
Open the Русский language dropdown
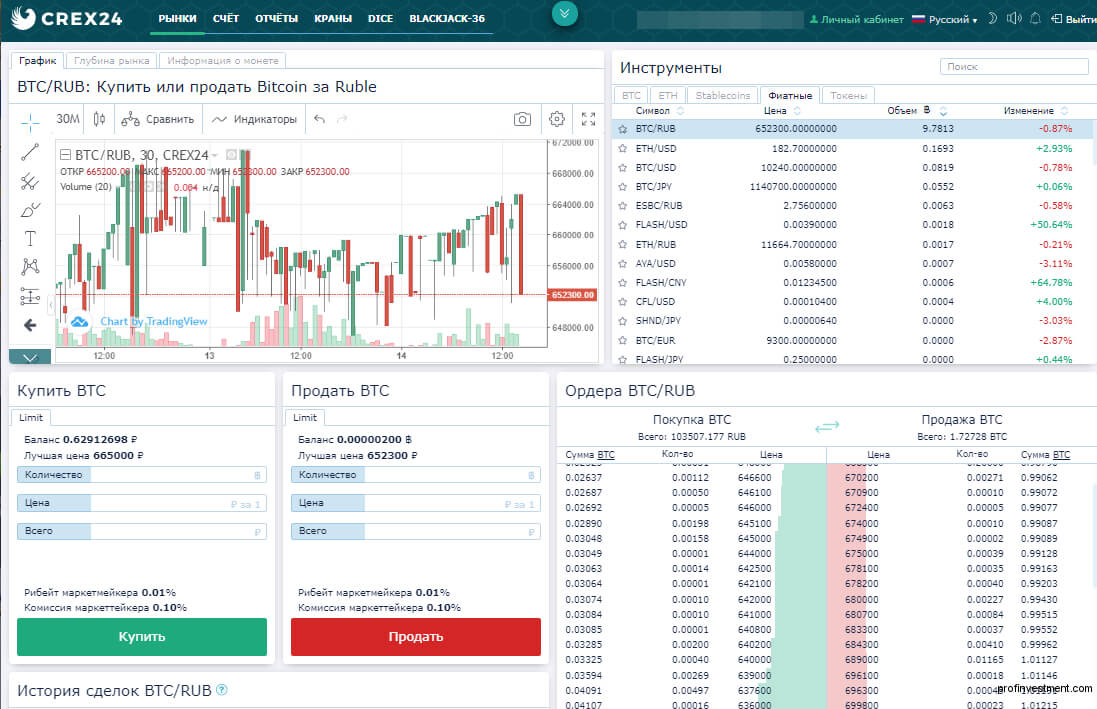(x=944, y=20)
